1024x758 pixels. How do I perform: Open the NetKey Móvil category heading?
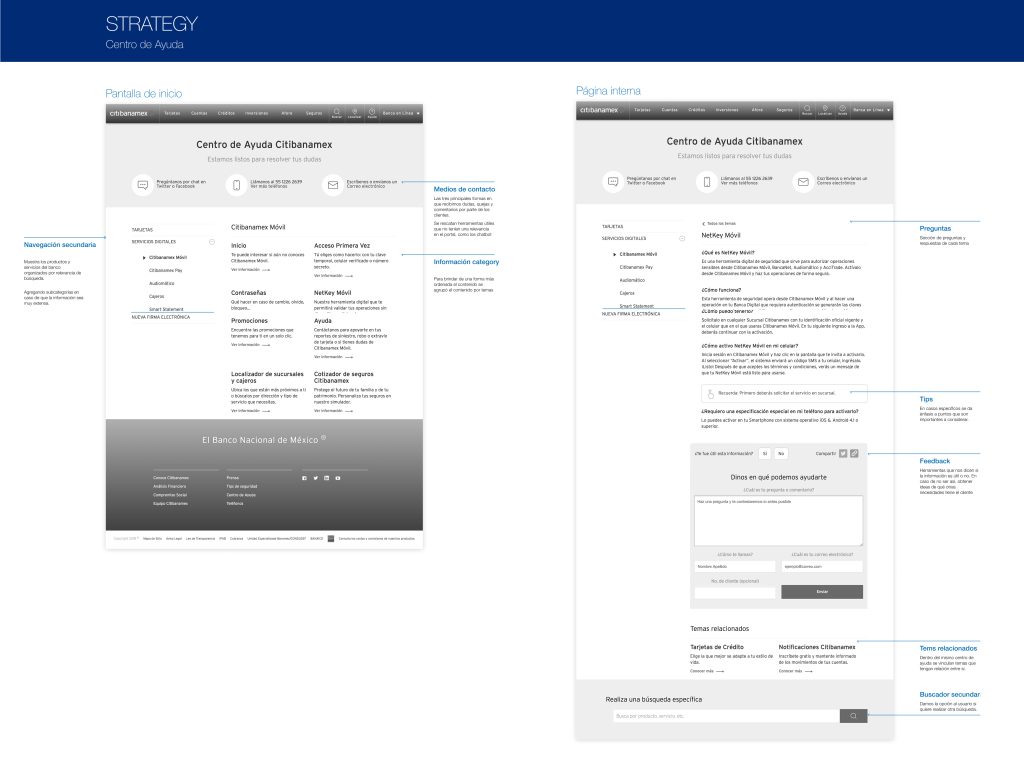[x=332, y=292]
